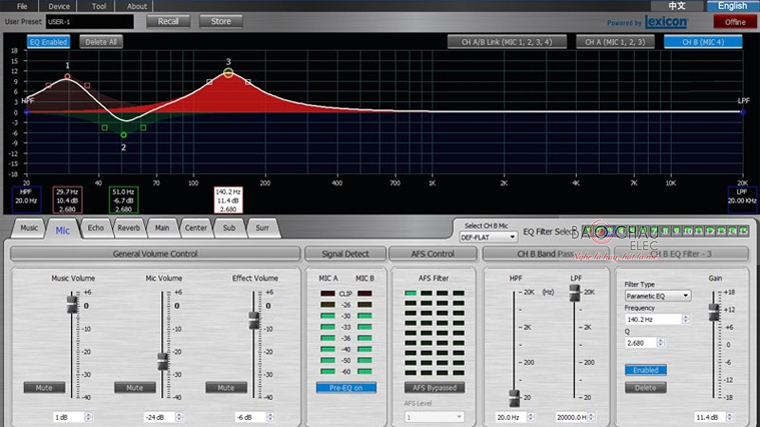Click the User Preset USER-1 field
The width and height of the screenshot is (760, 427).
pos(90,22)
